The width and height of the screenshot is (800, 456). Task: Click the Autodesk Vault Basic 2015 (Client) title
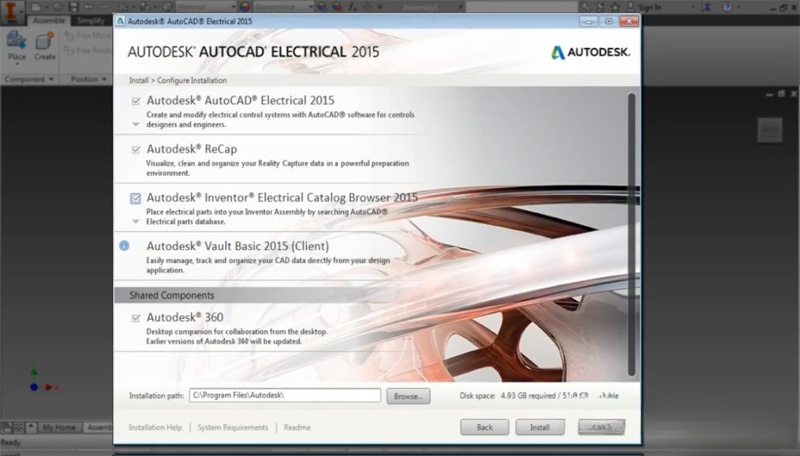[x=238, y=246]
